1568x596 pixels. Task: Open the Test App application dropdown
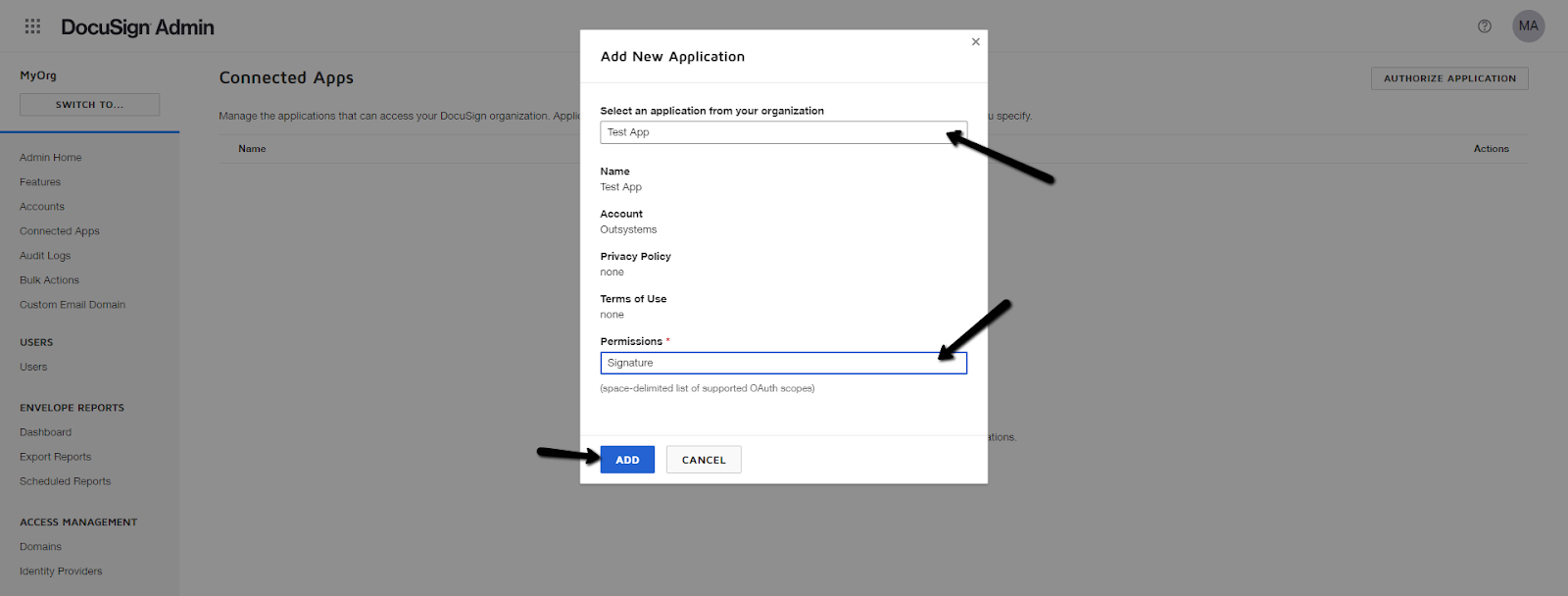click(x=783, y=132)
